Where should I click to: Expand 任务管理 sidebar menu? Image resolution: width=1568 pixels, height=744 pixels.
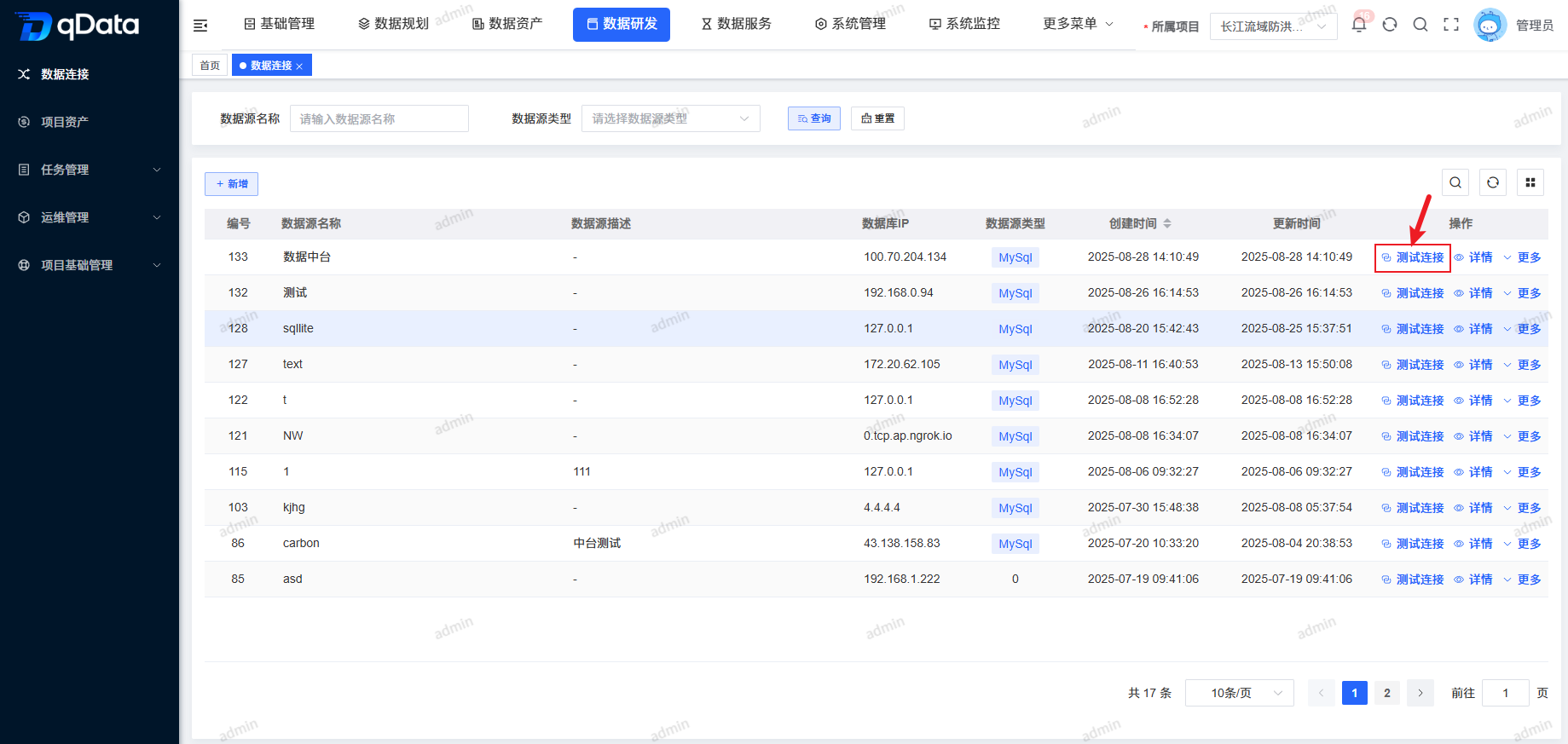[90, 170]
